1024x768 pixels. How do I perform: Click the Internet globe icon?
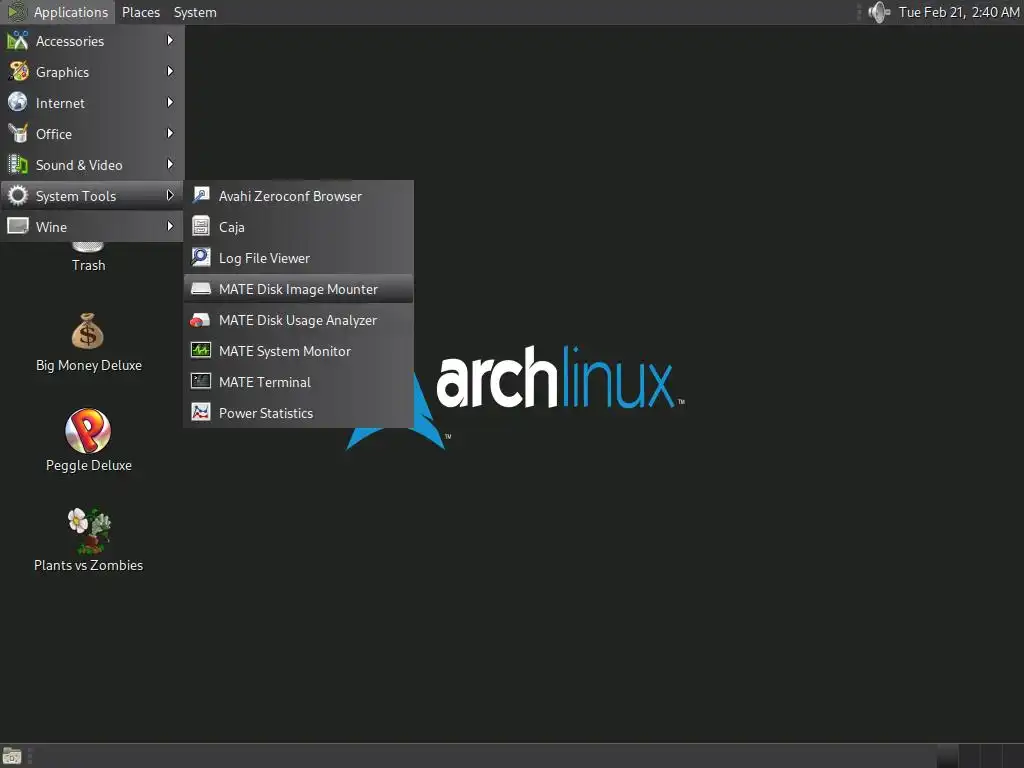[18, 103]
